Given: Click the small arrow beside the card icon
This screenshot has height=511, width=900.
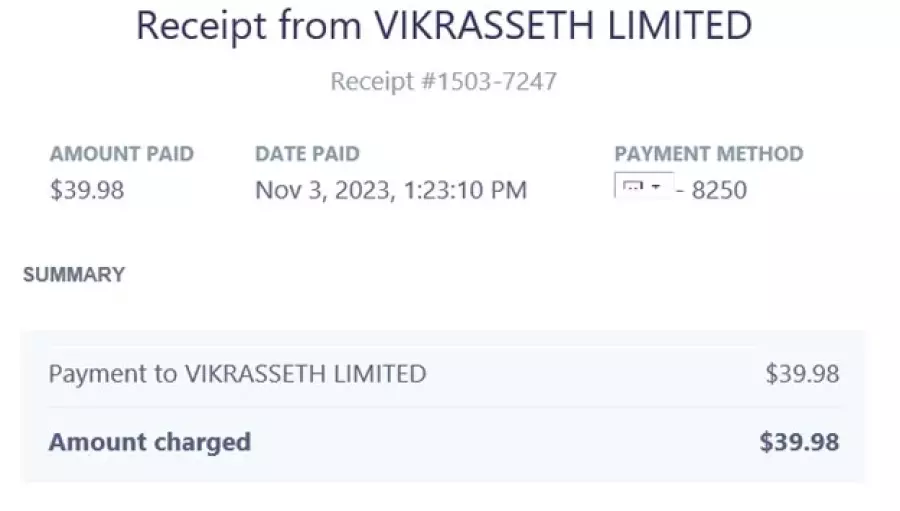Looking at the screenshot, I should [x=656, y=187].
